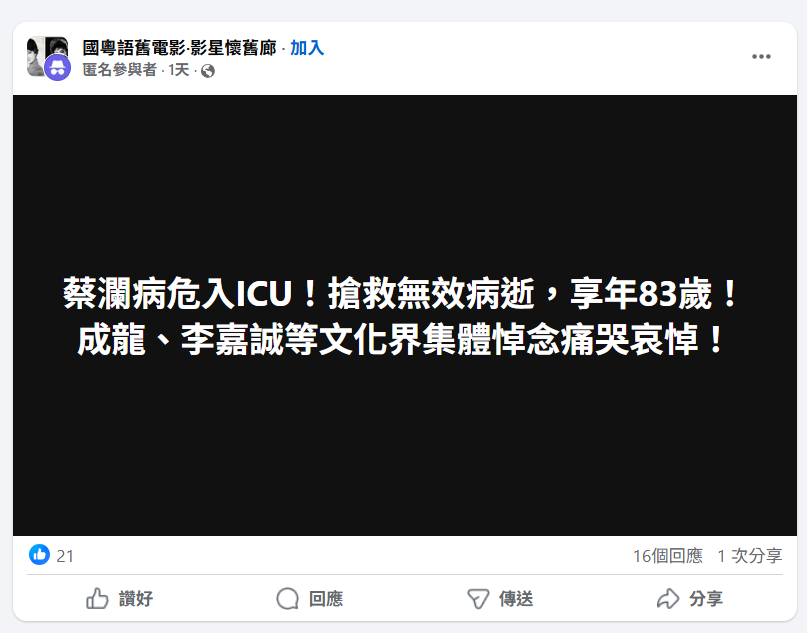
Task: View the 1 次分享 shares list
Action: [x=750, y=556]
